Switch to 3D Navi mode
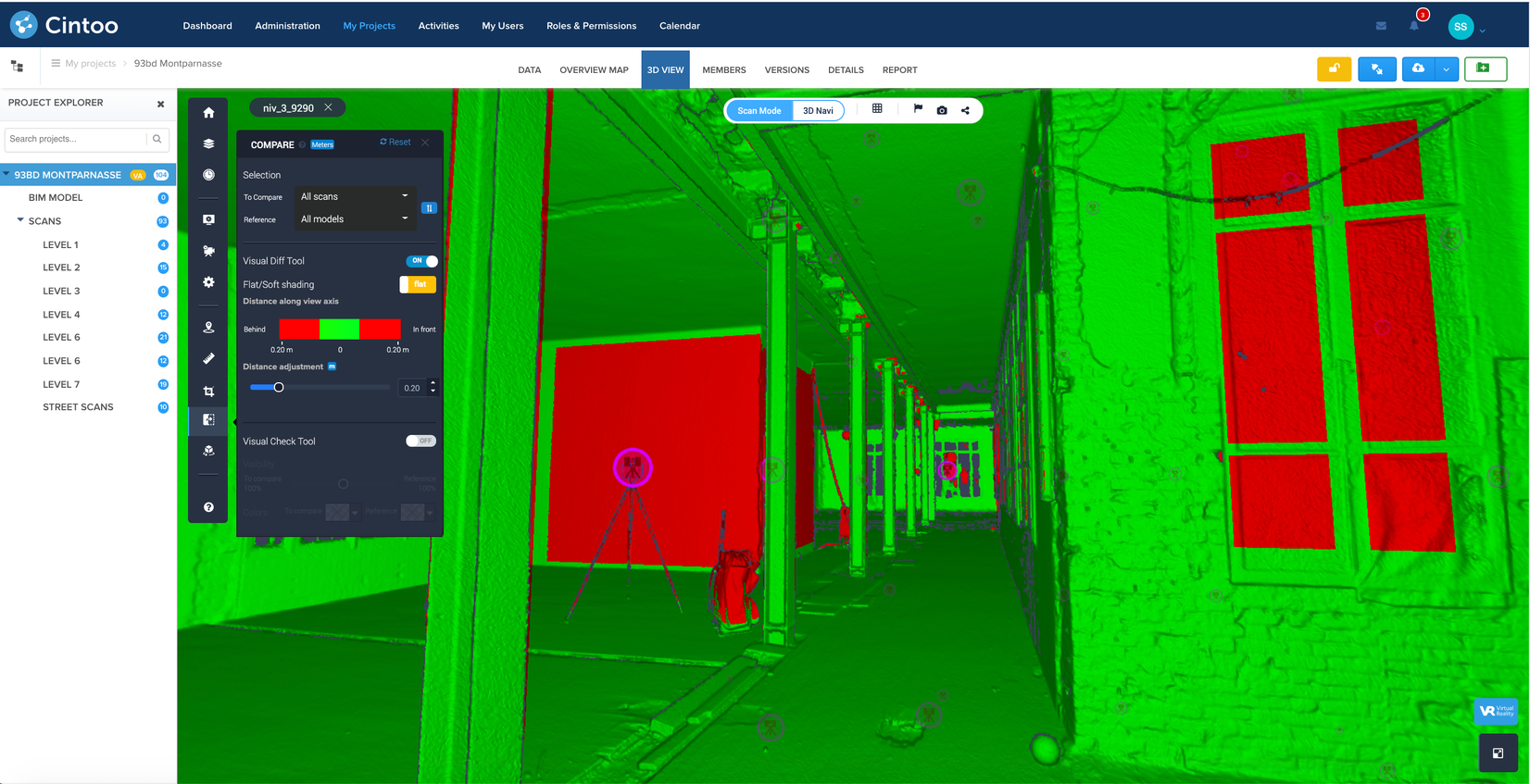The height and width of the screenshot is (784, 1530). pos(818,111)
